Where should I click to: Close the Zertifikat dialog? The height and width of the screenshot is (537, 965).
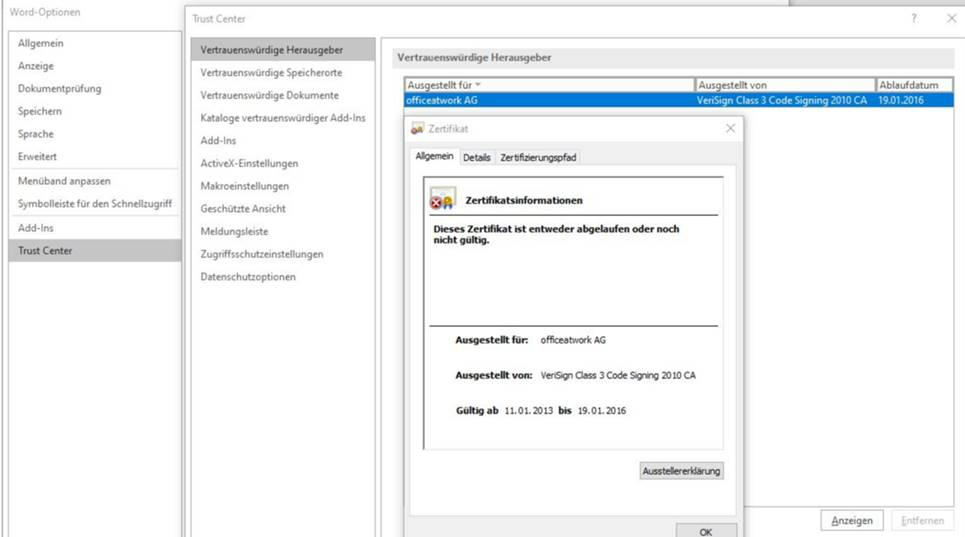[730, 129]
